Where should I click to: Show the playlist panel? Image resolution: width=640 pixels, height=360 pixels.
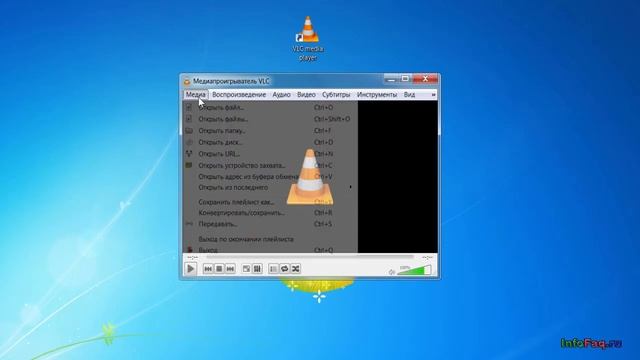click(x=273, y=269)
